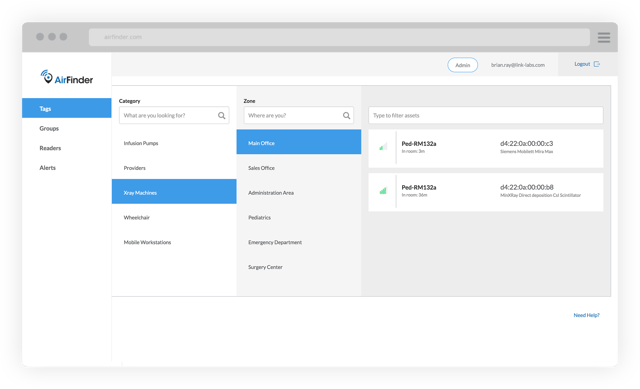Viewport: 640px width, 389px height.
Task: Click signal strength icon for d4:22:0a:00:00:c3
Action: (383, 147)
